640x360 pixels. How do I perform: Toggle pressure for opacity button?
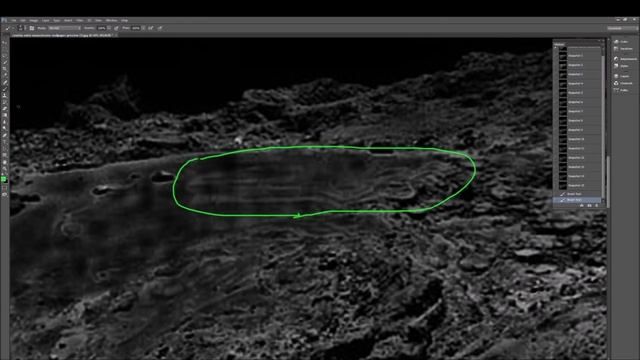(116, 28)
